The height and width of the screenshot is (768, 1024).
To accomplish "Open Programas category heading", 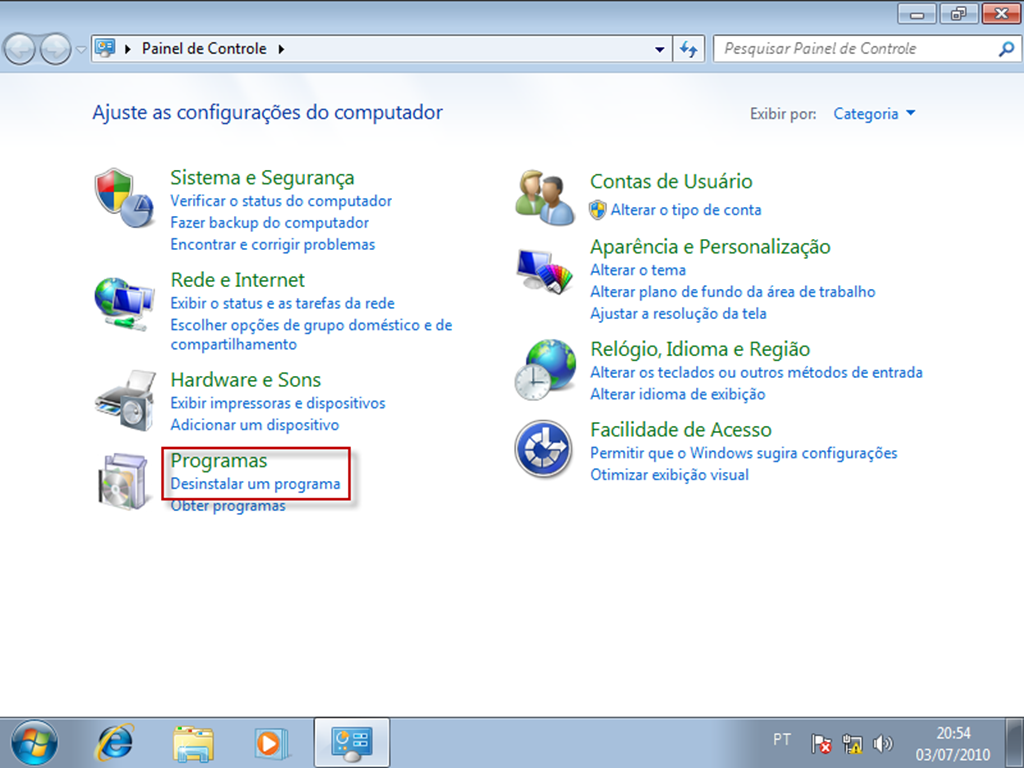I will tap(219, 460).
